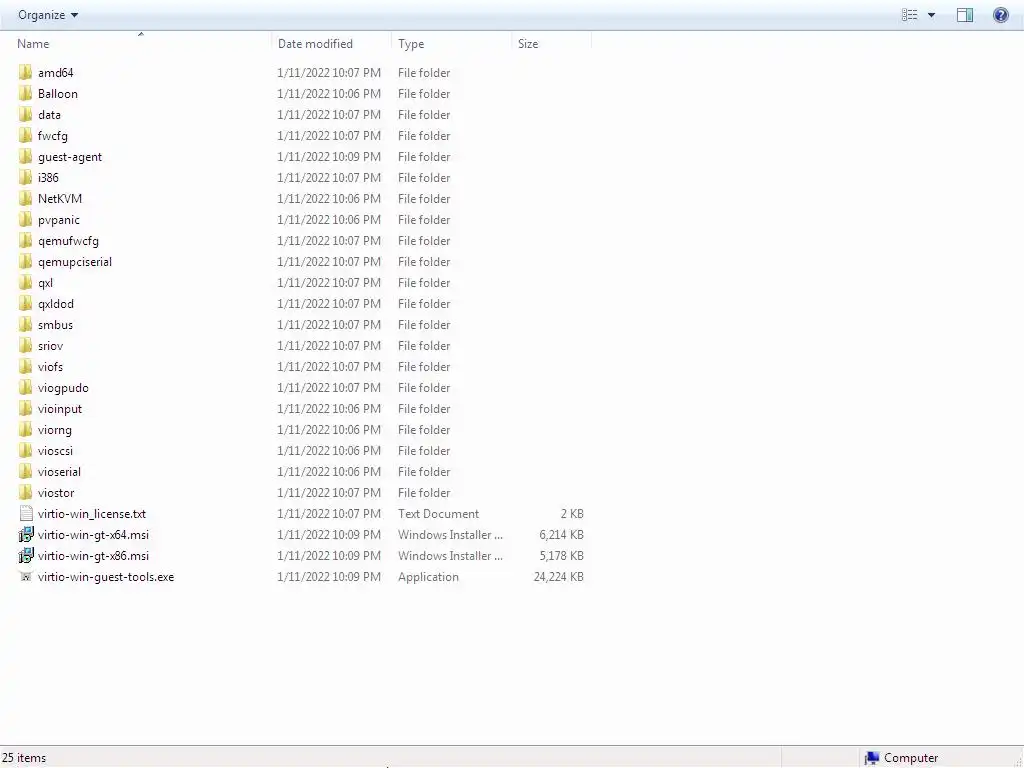Click the 6,214 KB size value
Screen dimensions: 1024x768
point(561,535)
